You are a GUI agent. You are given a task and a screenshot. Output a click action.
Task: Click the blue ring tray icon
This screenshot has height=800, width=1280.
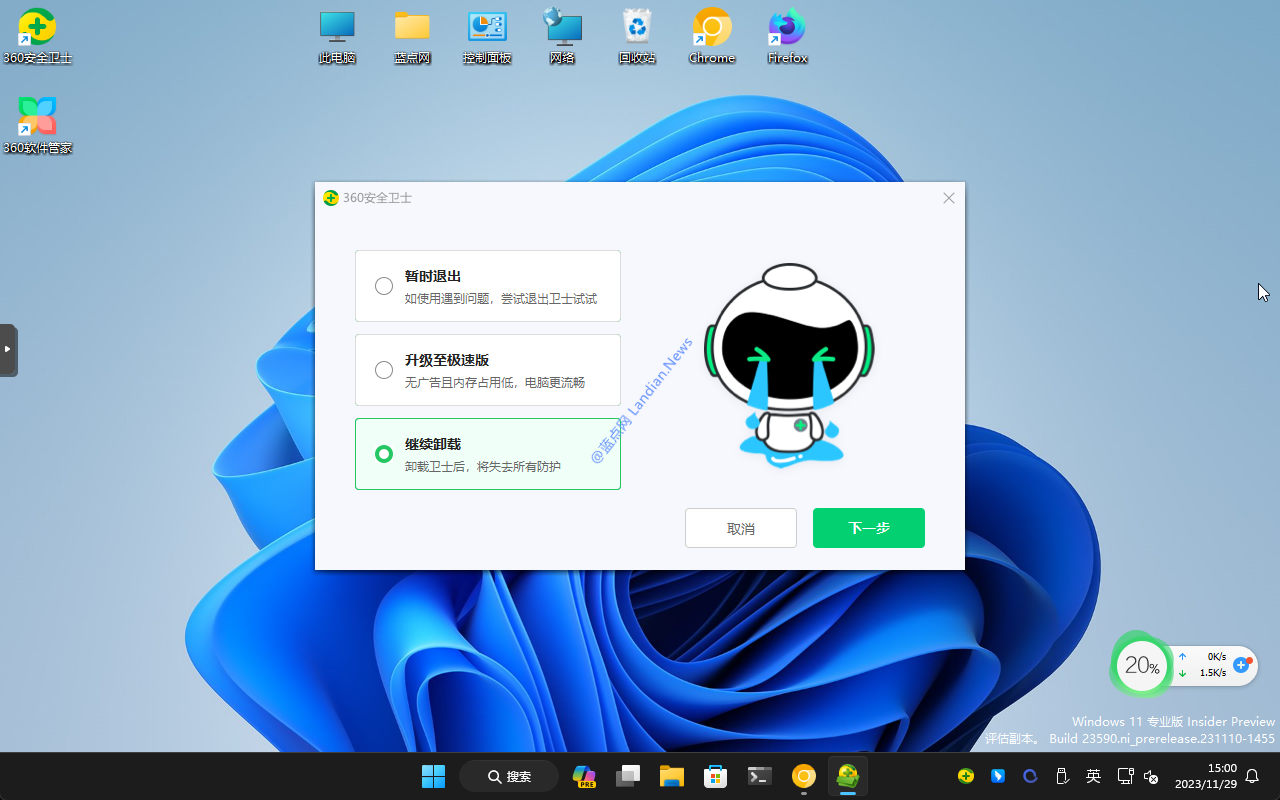coord(1030,776)
